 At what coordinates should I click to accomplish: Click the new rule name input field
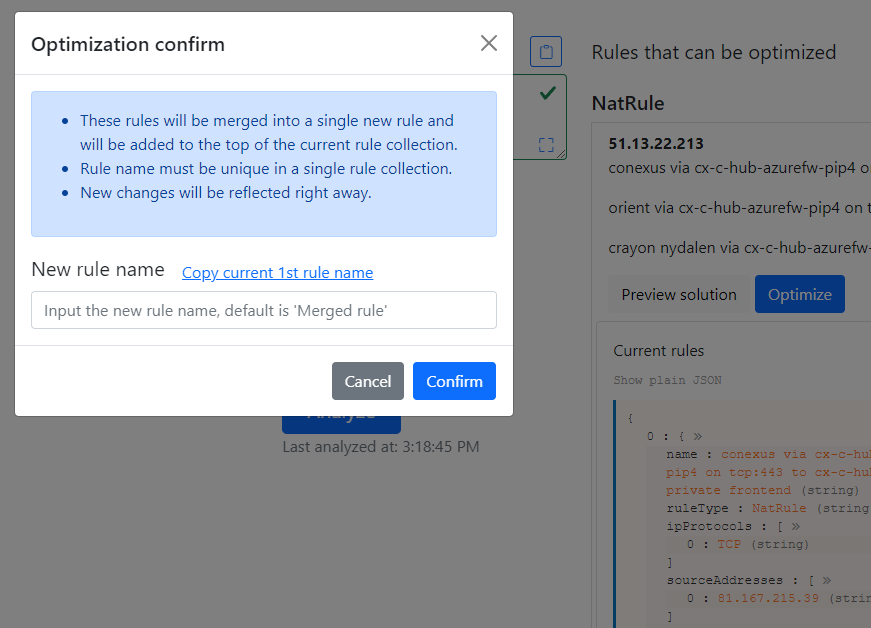click(263, 310)
